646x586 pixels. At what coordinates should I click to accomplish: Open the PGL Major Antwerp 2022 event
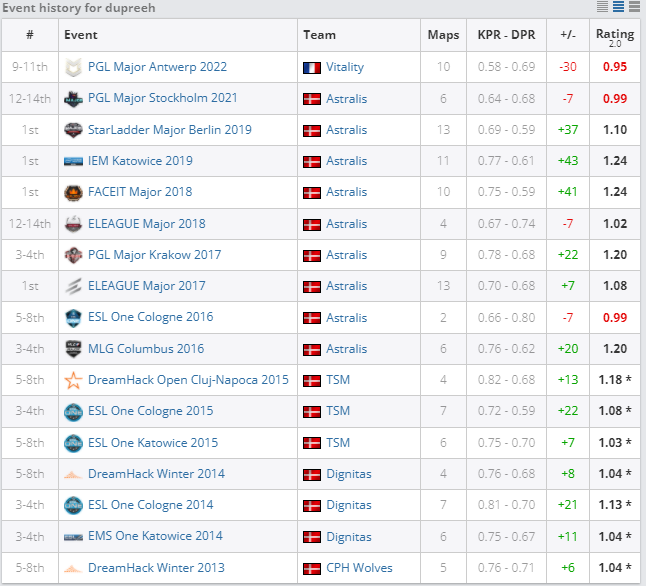[157, 67]
